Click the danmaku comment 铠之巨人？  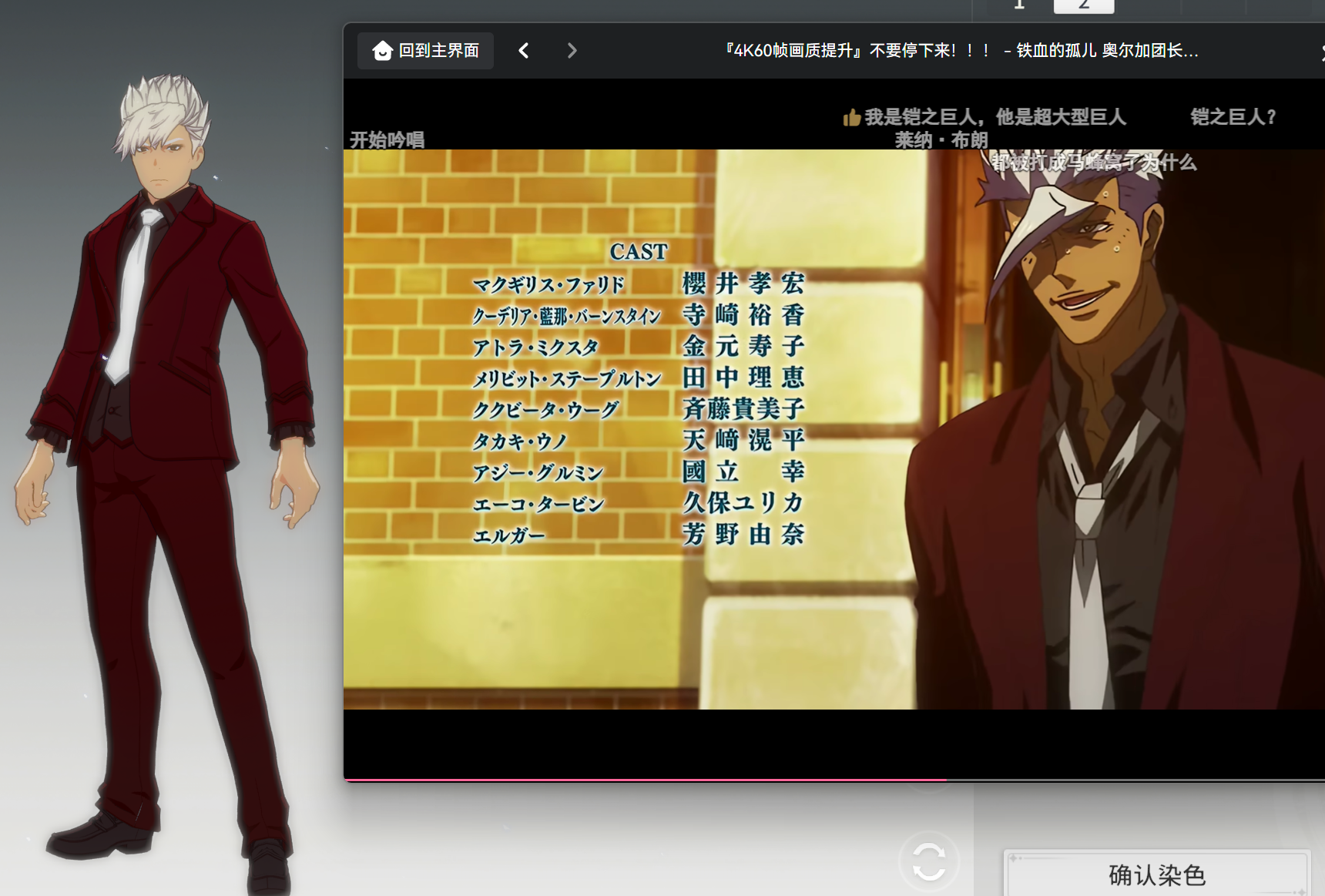tap(1233, 117)
